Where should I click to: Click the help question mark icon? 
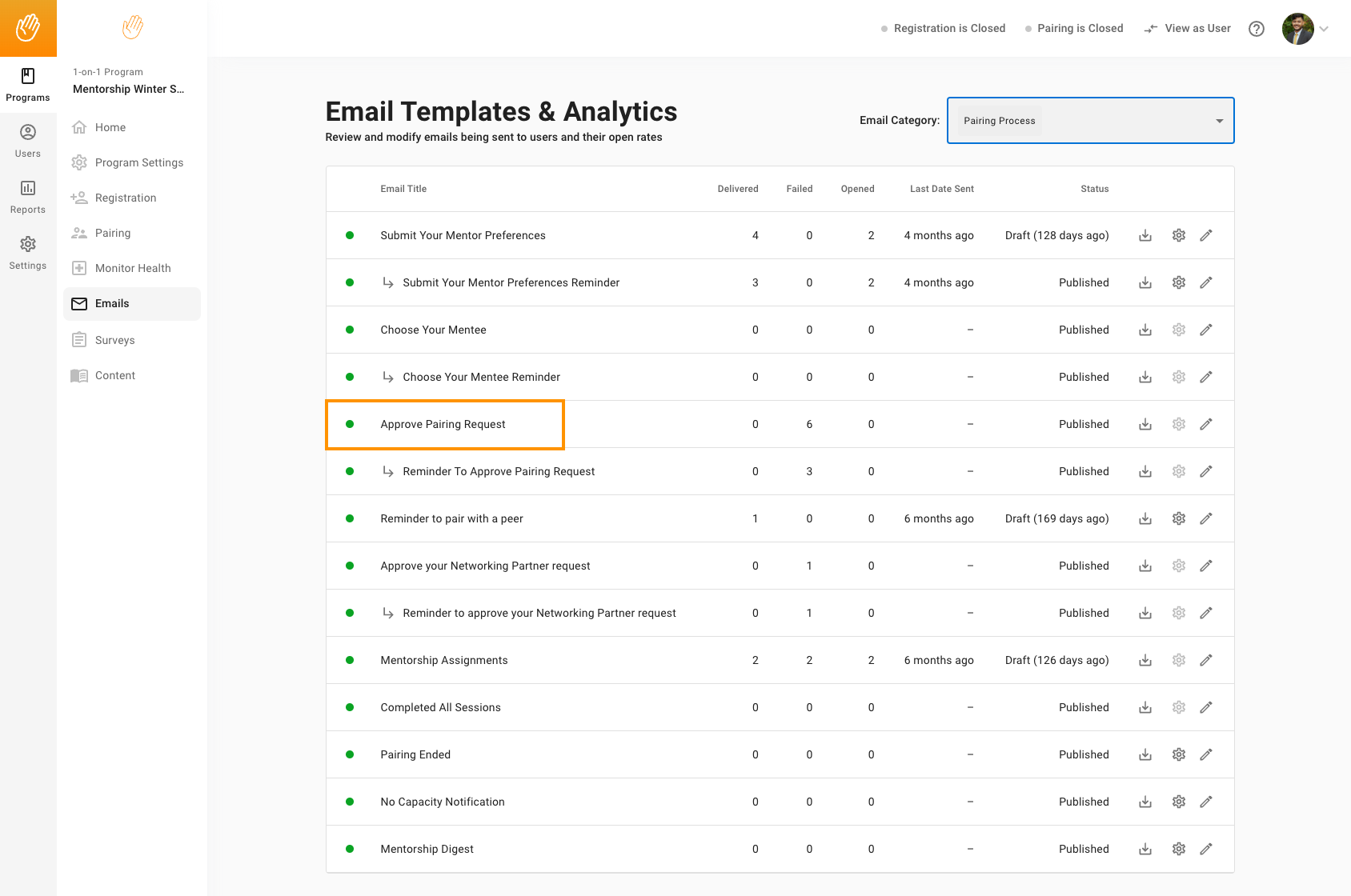click(1257, 29)
